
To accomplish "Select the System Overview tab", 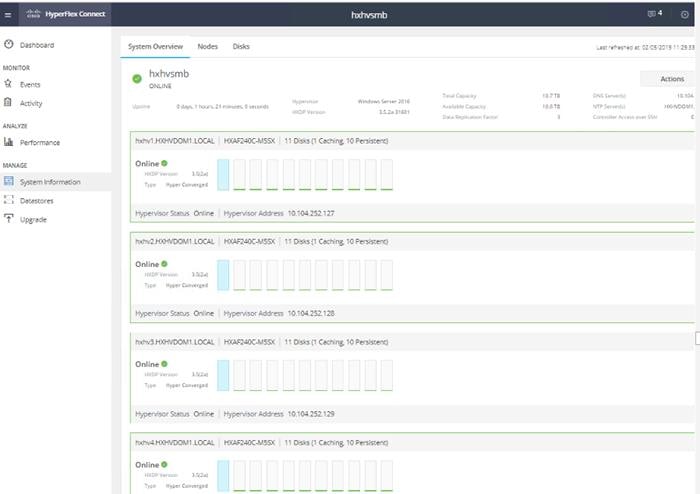I will point(155,46).
